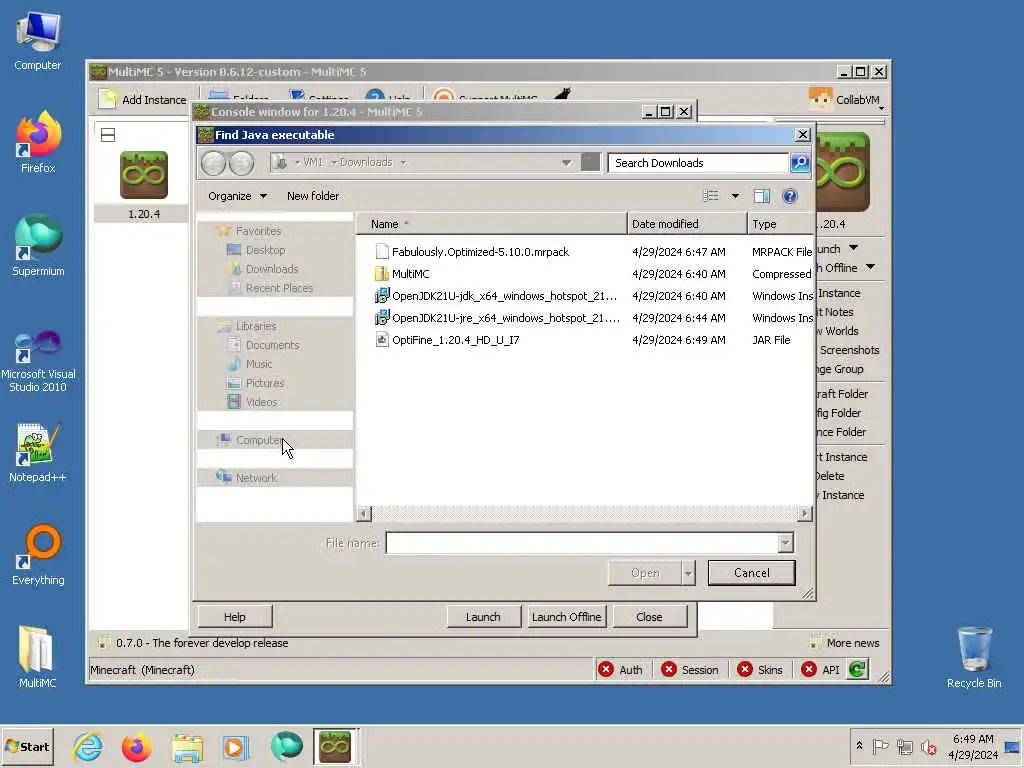
Task: Open the Supermium desktop shortcut
Action: click(x=38, y=246)
